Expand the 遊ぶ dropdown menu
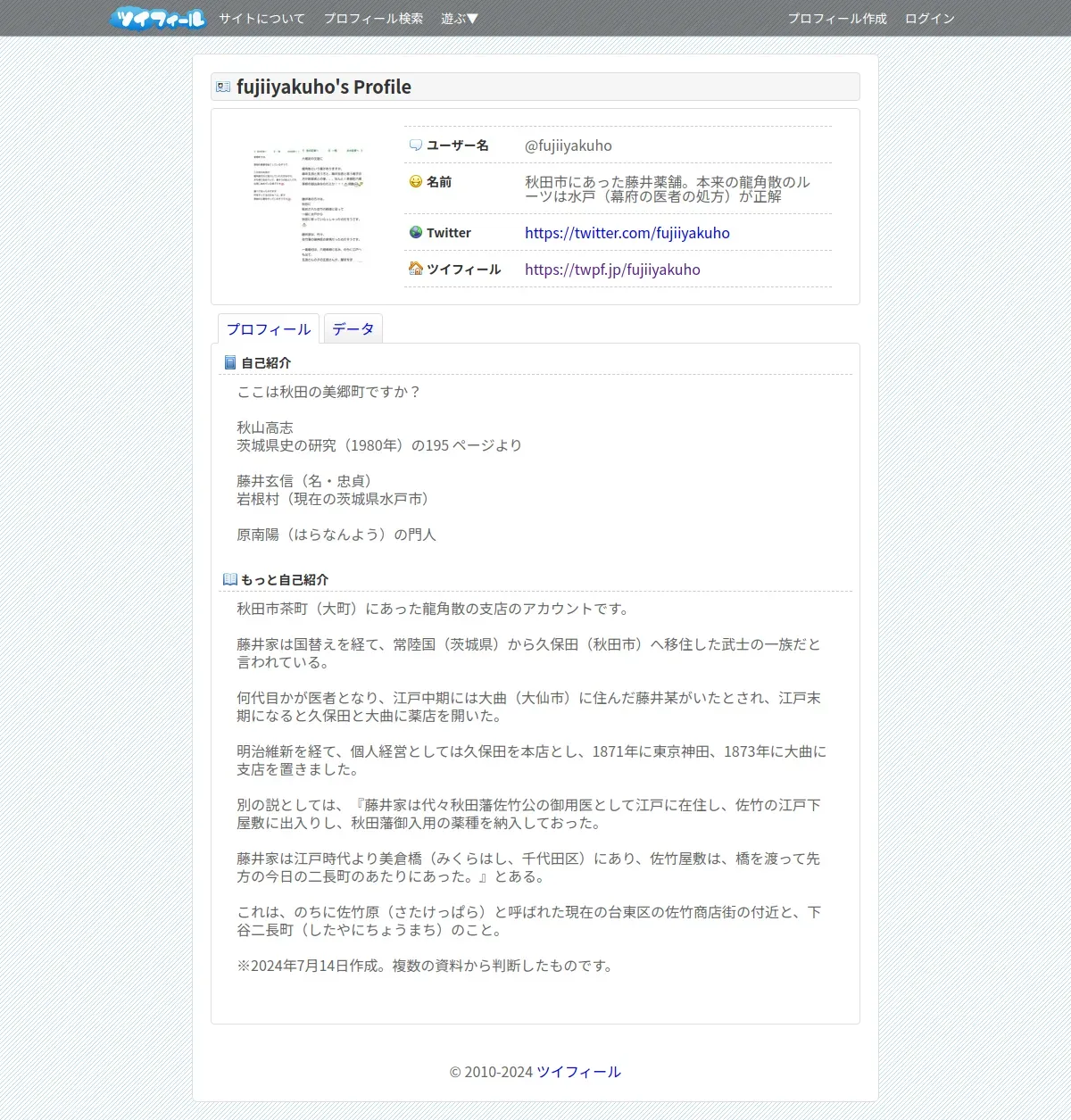Image resolution: width=1071 pixels, height=1120 pixels. tap(460, 19)
